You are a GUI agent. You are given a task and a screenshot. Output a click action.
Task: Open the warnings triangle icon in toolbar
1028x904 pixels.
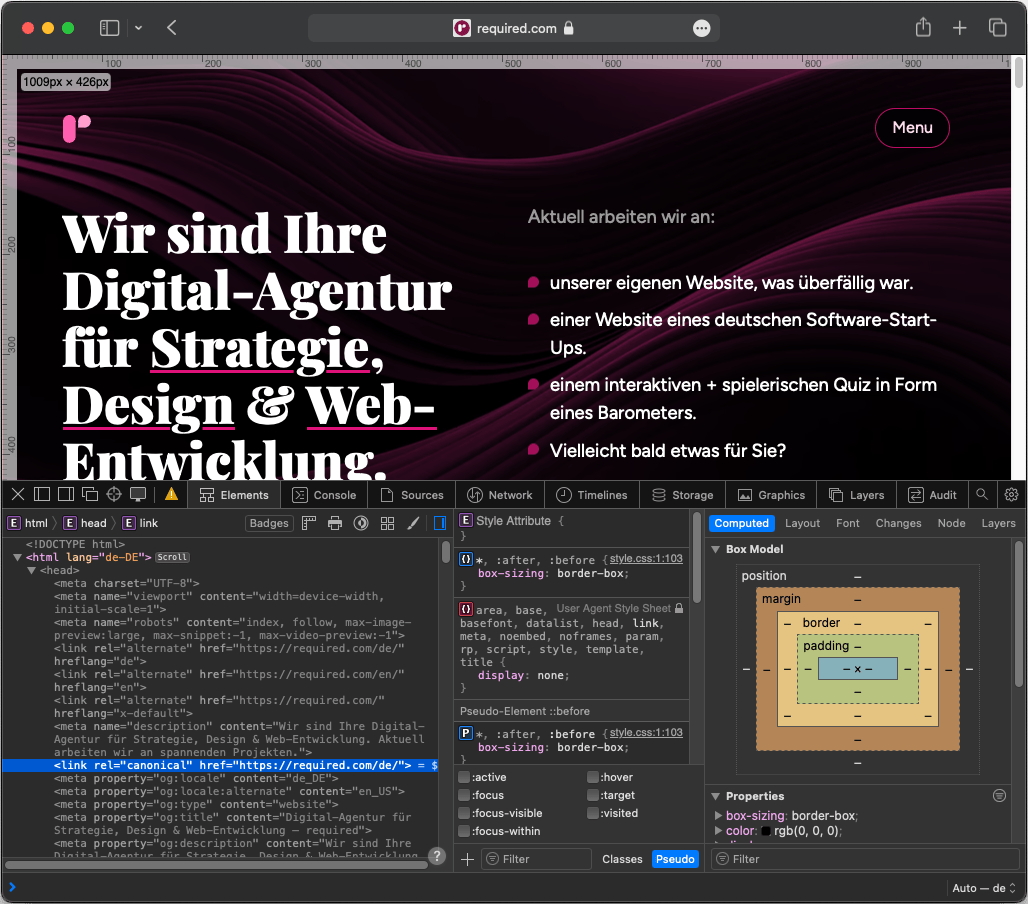[171, 493]
